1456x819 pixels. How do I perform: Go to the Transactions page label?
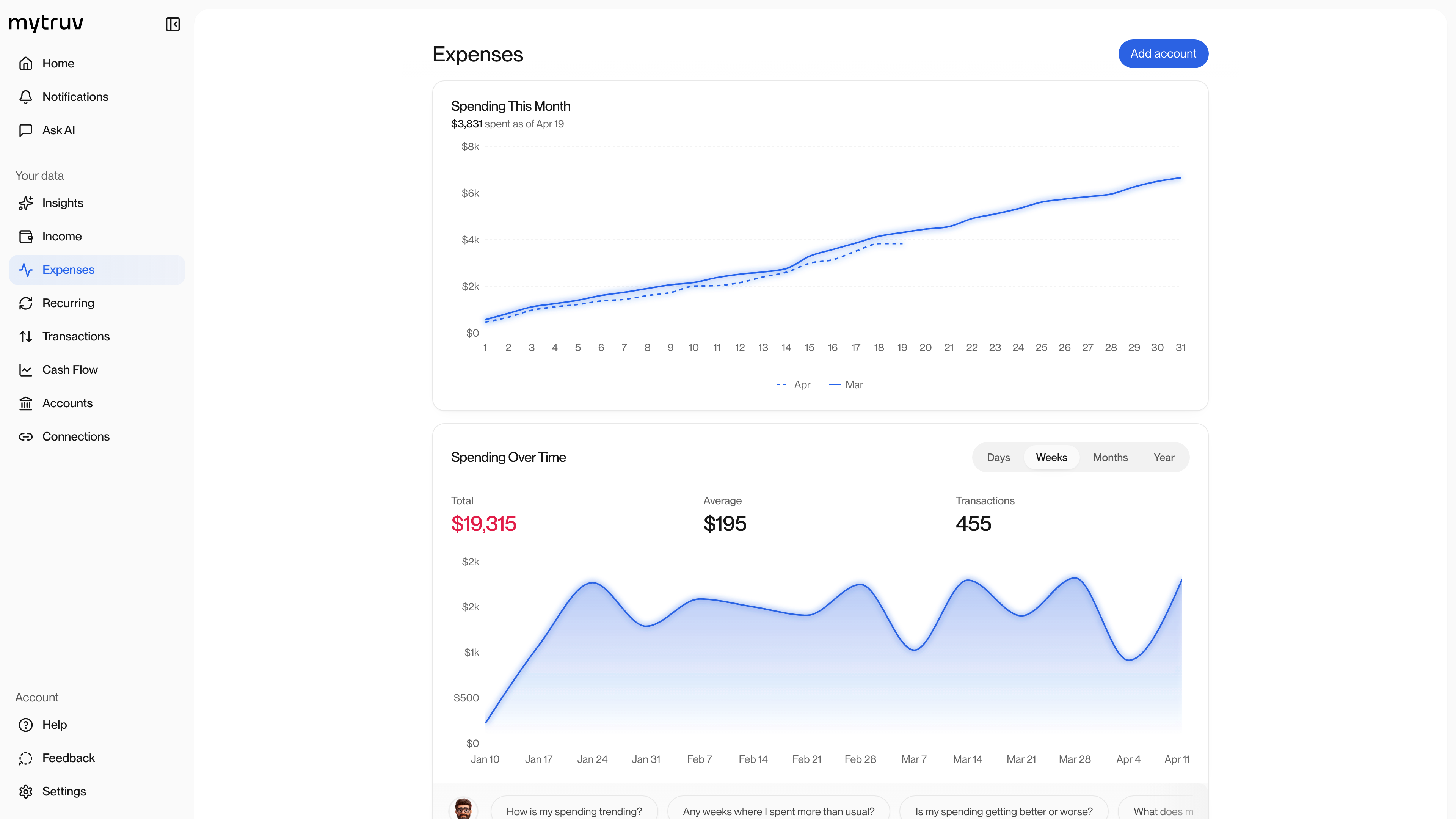tap(76, 336)
